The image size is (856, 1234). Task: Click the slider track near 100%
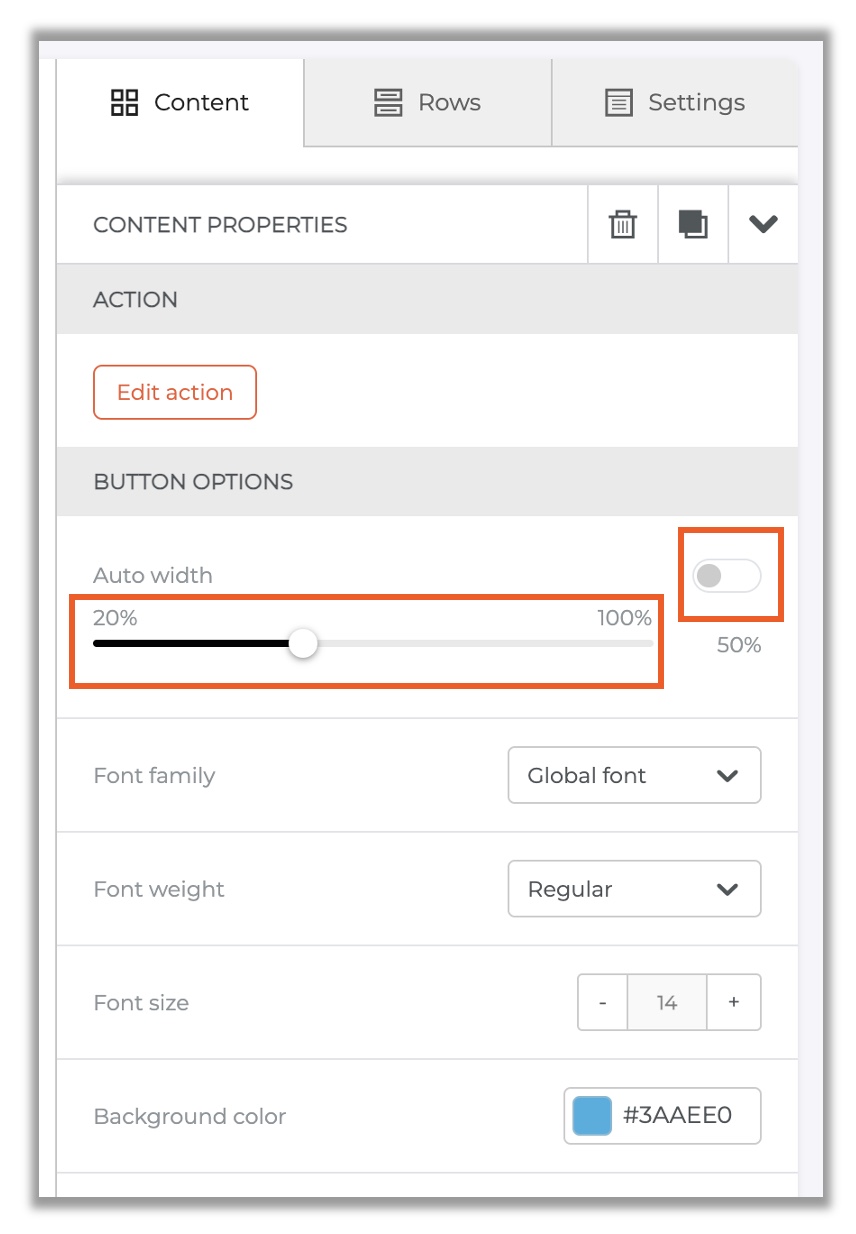click(x=640, y=644)
